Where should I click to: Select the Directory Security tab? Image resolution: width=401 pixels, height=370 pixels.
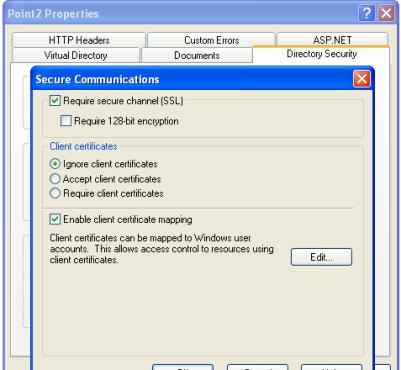pos(321,54)
